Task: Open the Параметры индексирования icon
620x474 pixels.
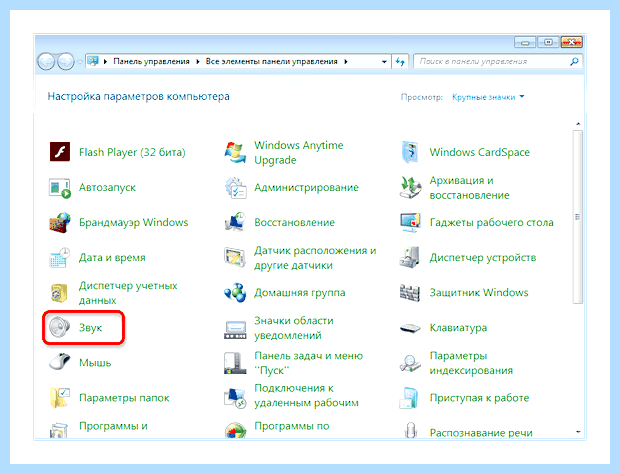Action: 410,363
